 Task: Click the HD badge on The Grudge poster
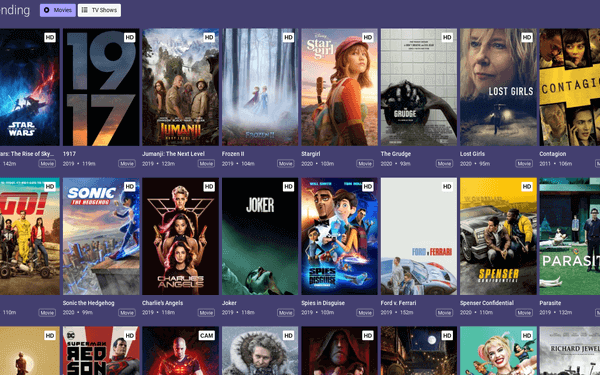click(447, 38)
